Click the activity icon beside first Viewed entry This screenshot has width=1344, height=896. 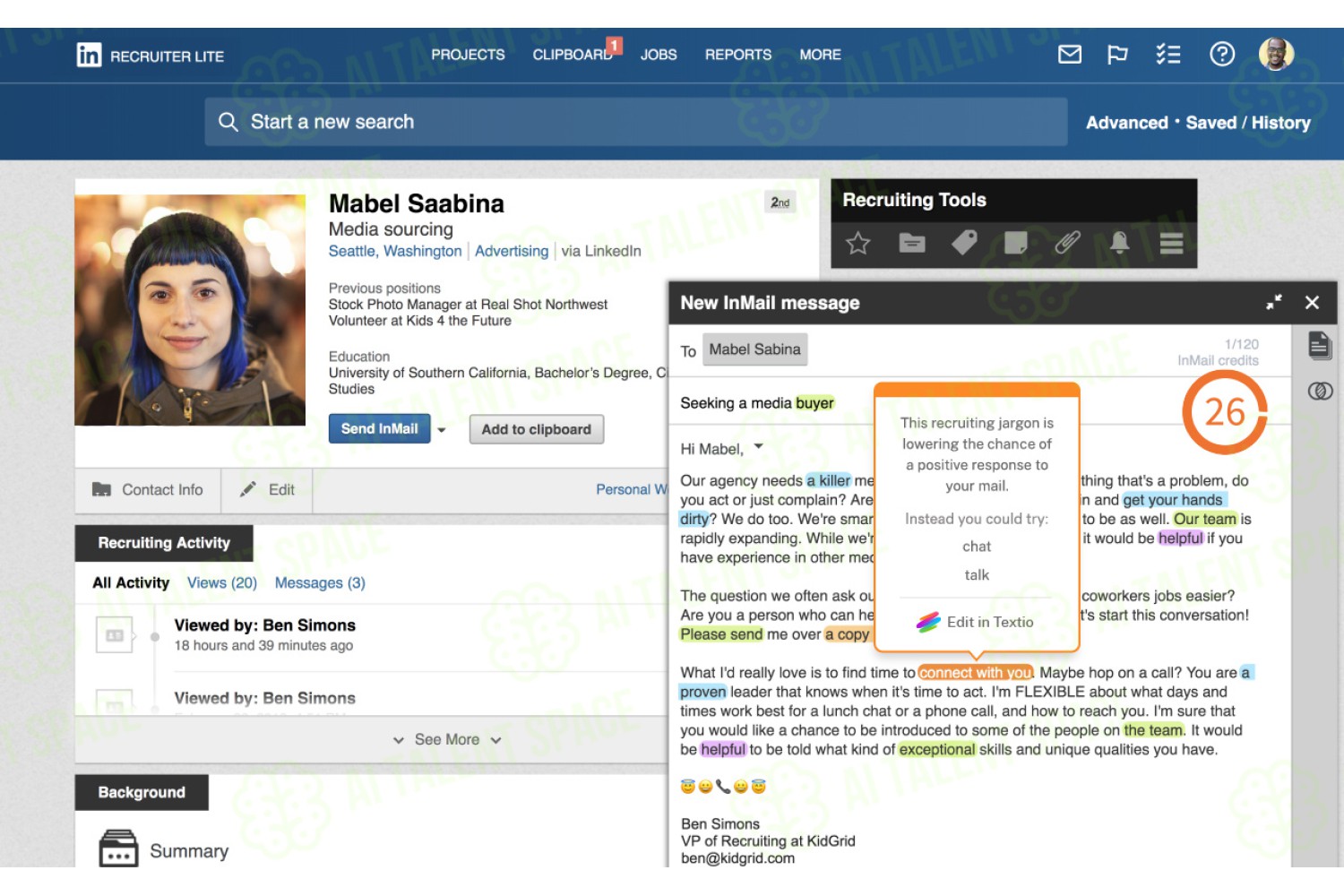click(115, 635)
